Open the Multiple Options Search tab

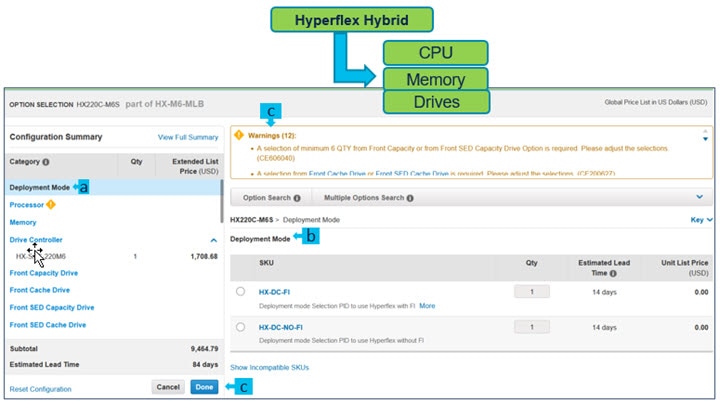pos(364,198)
